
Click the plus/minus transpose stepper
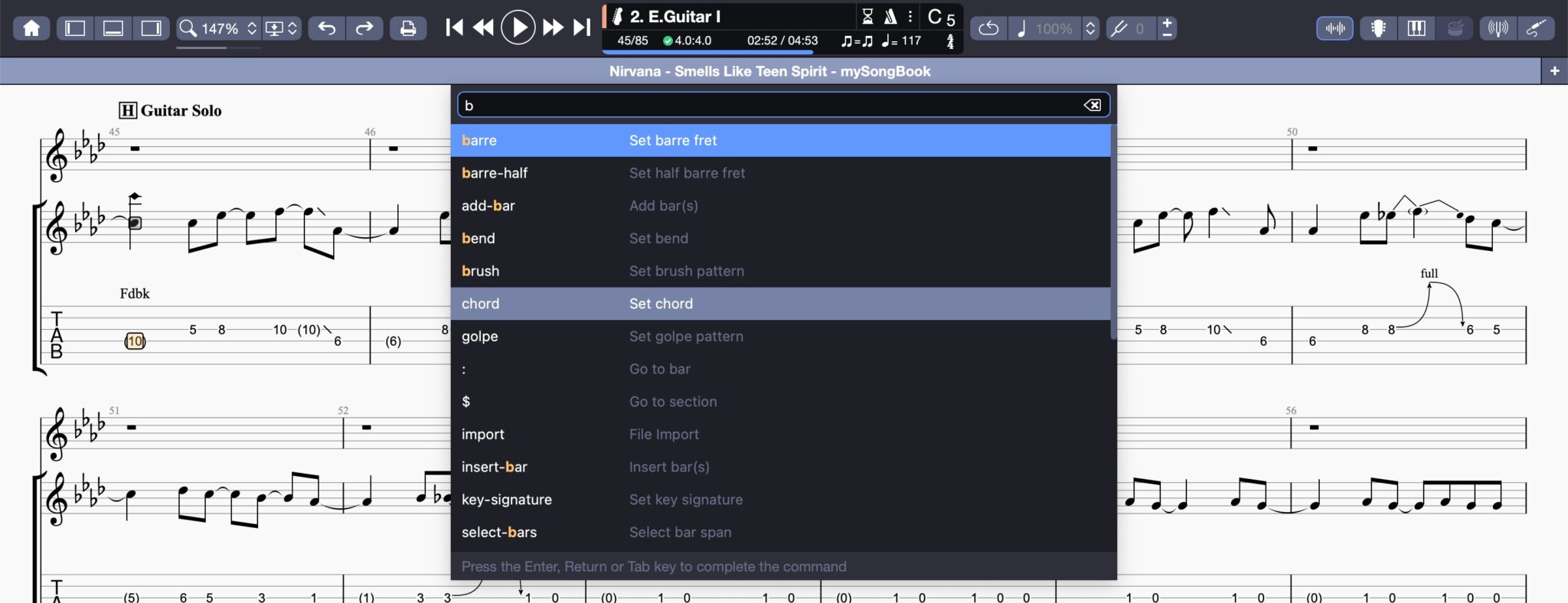click(1167, 28)
